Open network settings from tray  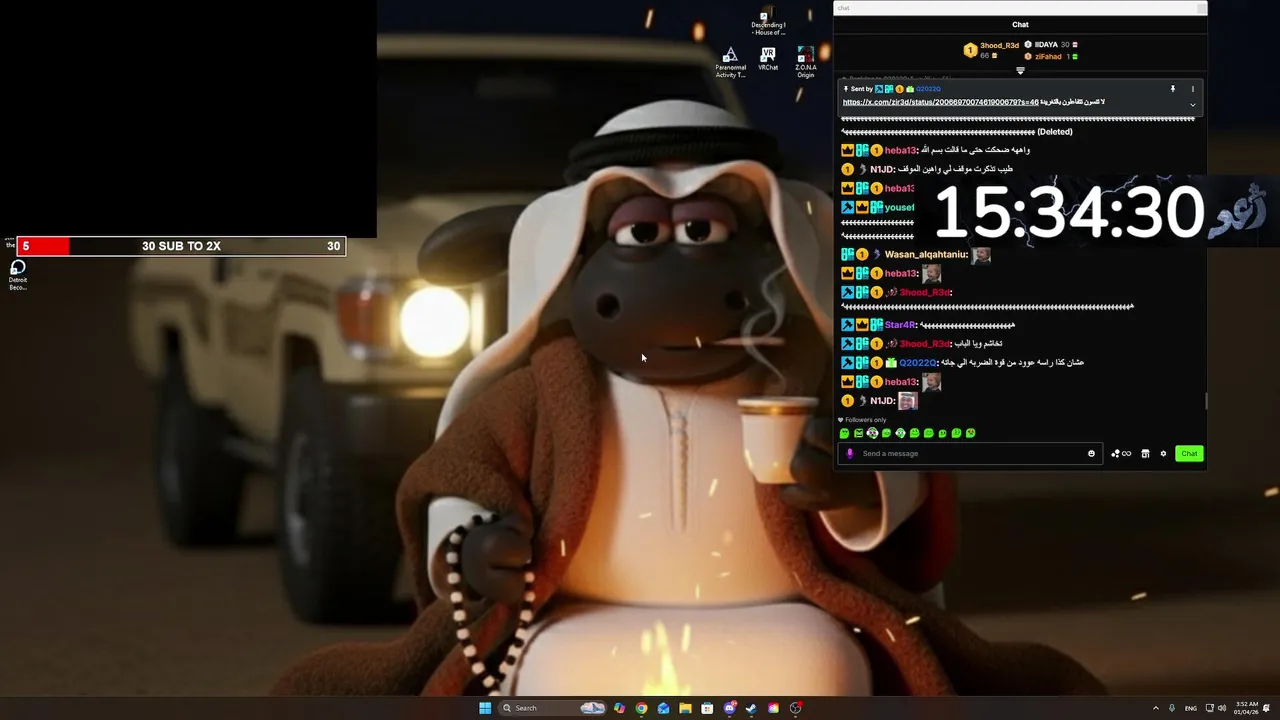tap(1209, 708)
